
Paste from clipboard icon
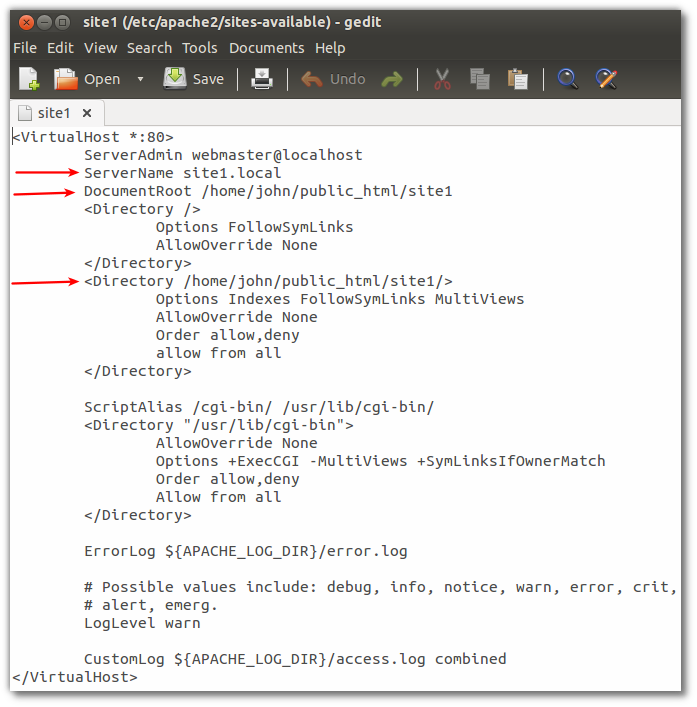[x=517, y=79]
